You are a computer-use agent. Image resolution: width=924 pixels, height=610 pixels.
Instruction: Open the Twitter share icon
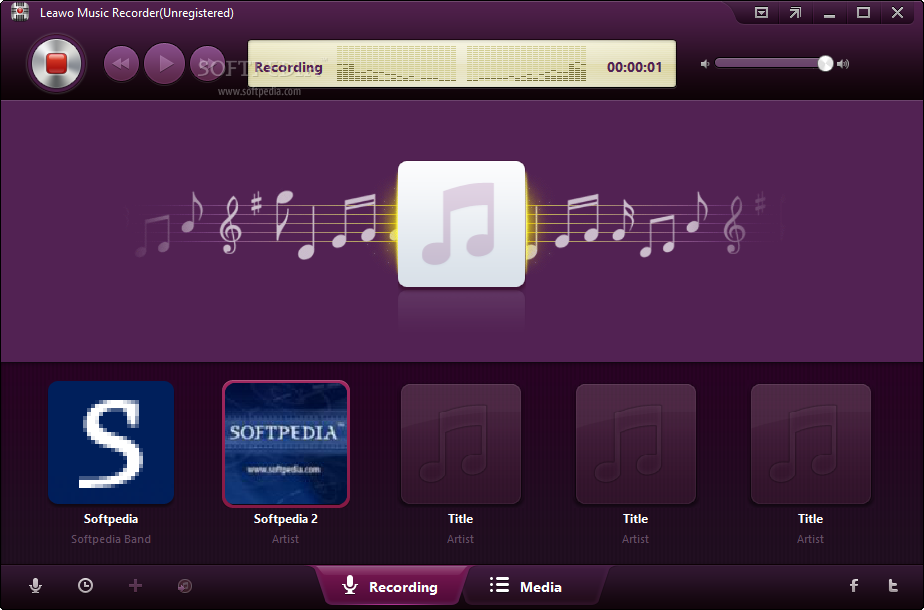coord(893,585)
